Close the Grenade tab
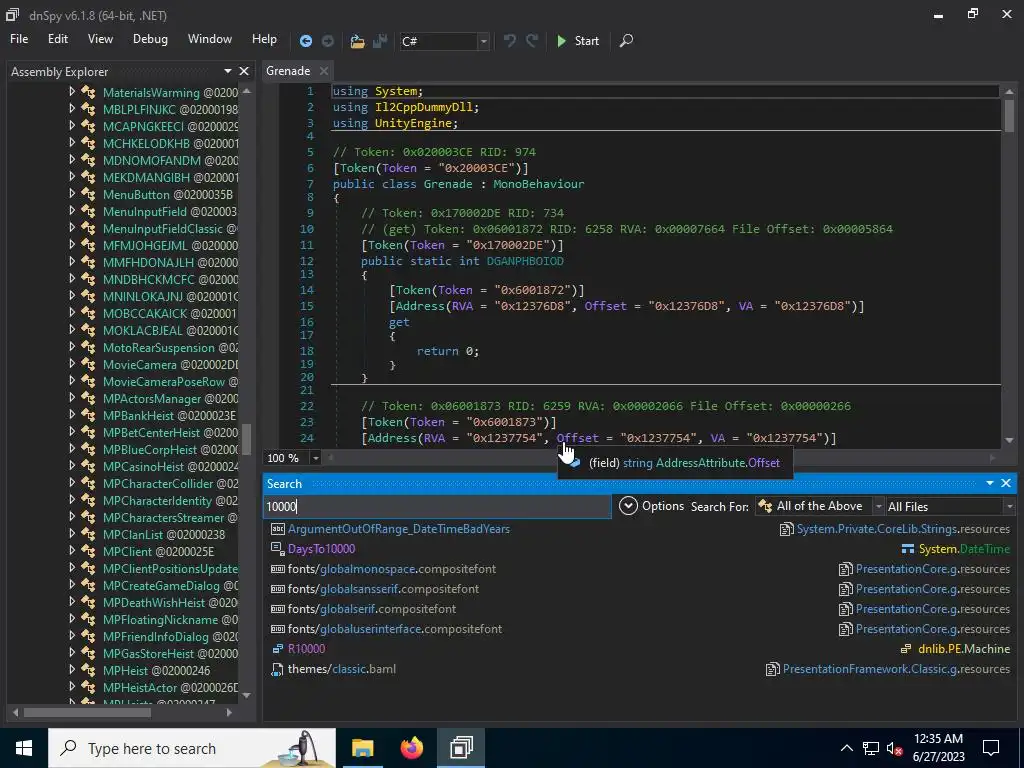 (323, 71)
